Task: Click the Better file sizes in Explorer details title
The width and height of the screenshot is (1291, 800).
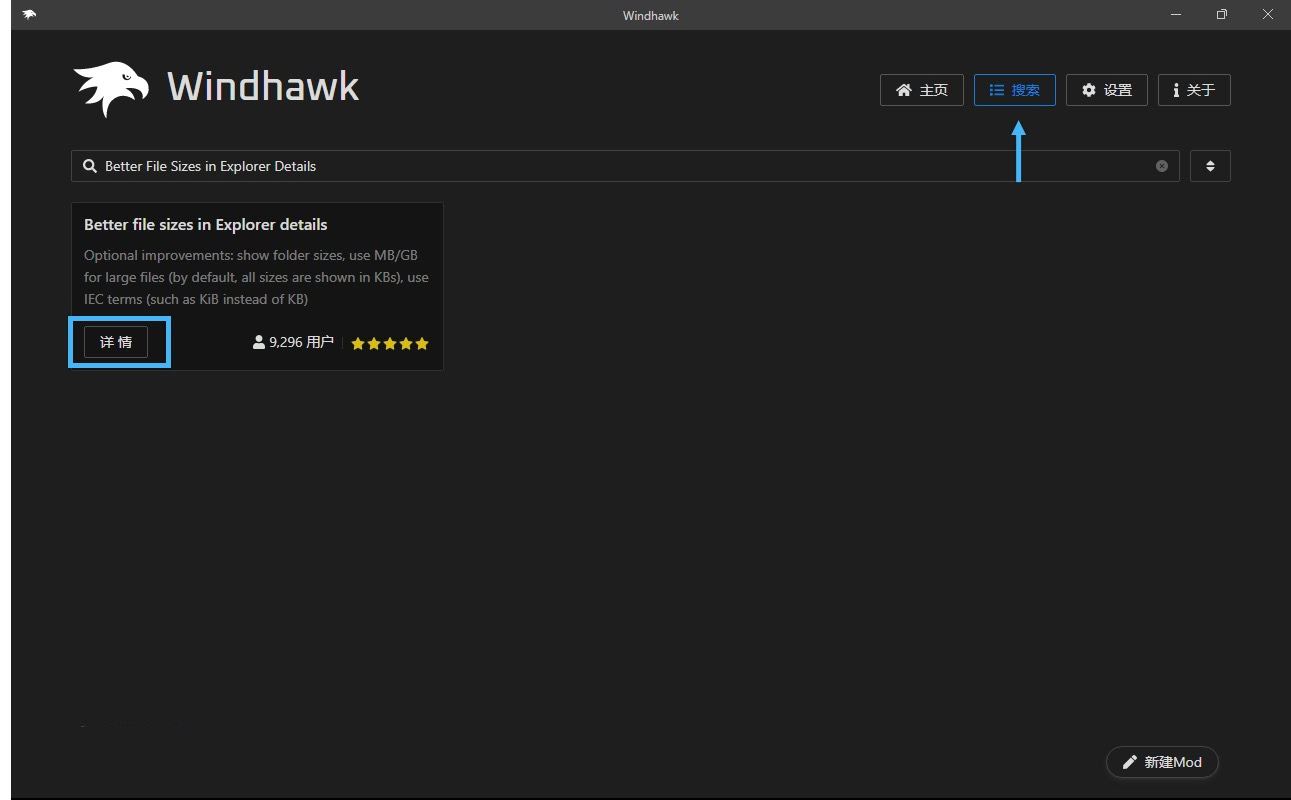Action: tap(206, 225)
